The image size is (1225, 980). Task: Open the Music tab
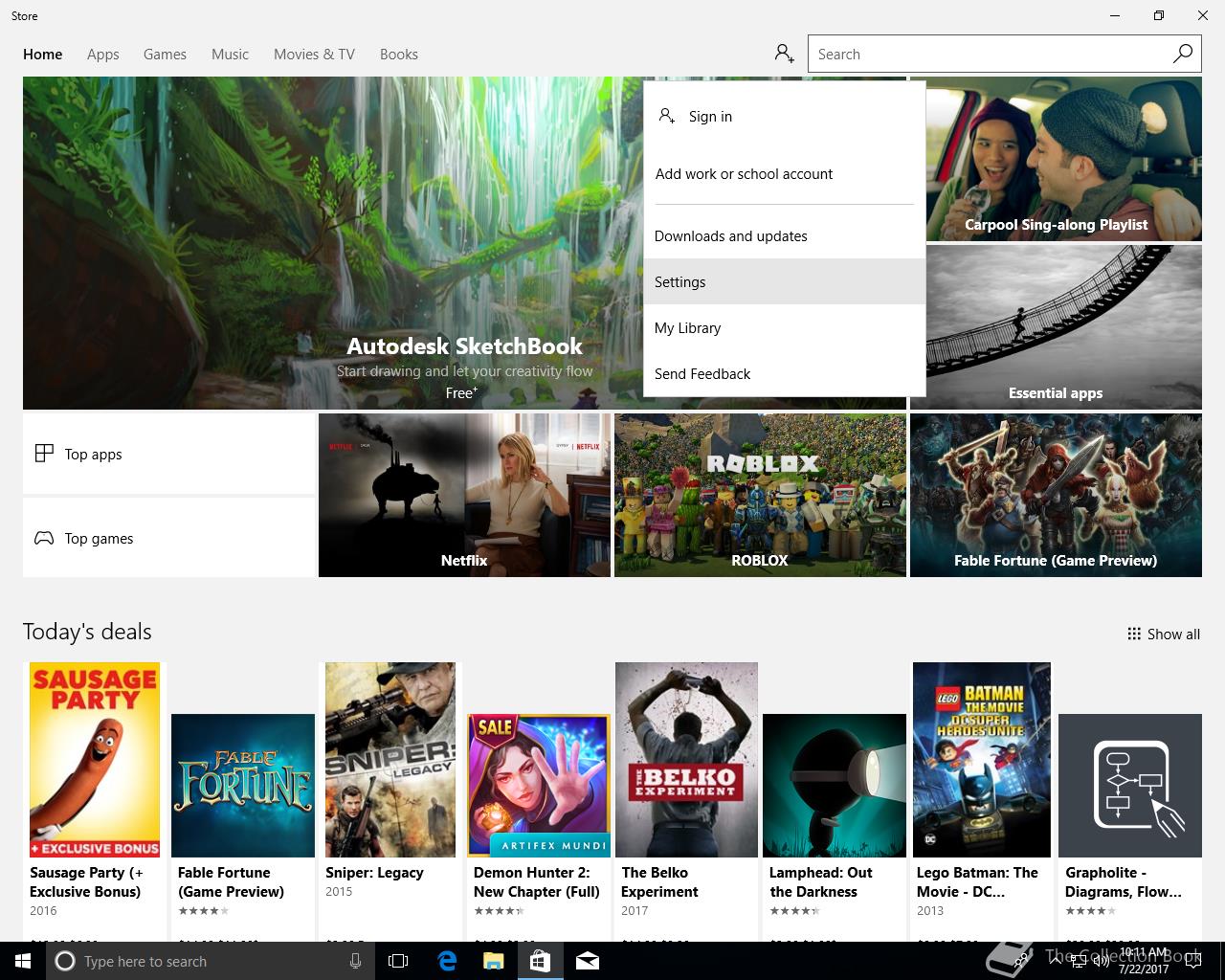(x=230, y=55)
